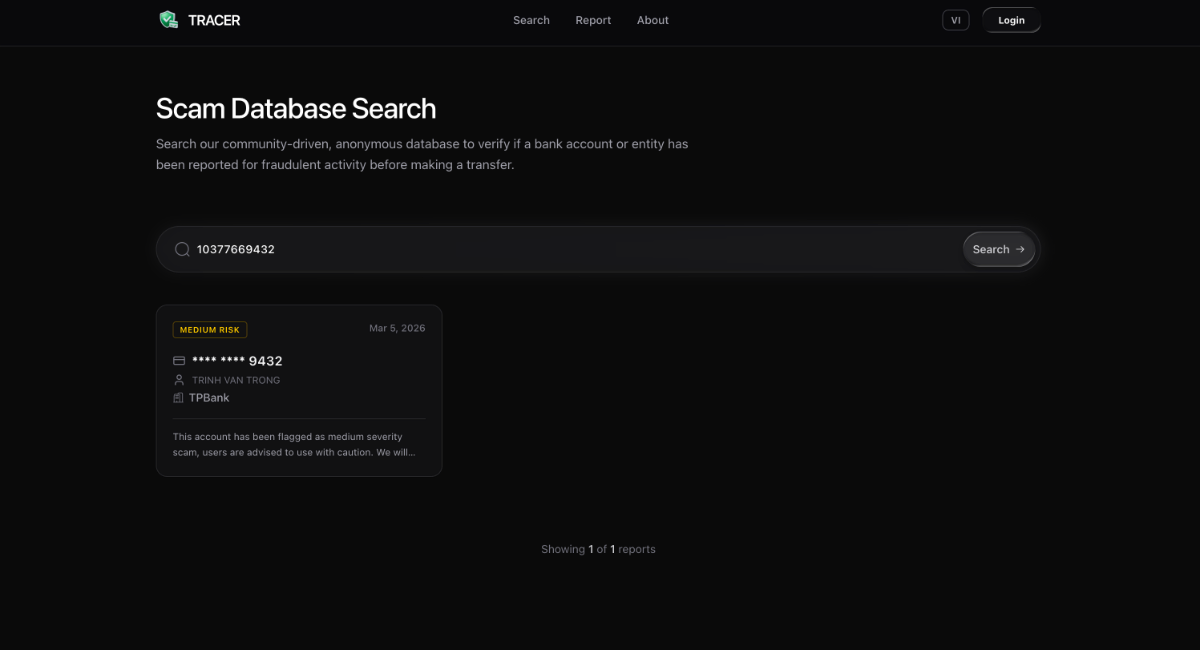
Task: Click the magnifying glass icon in search bar
Action: pos(182,250)
